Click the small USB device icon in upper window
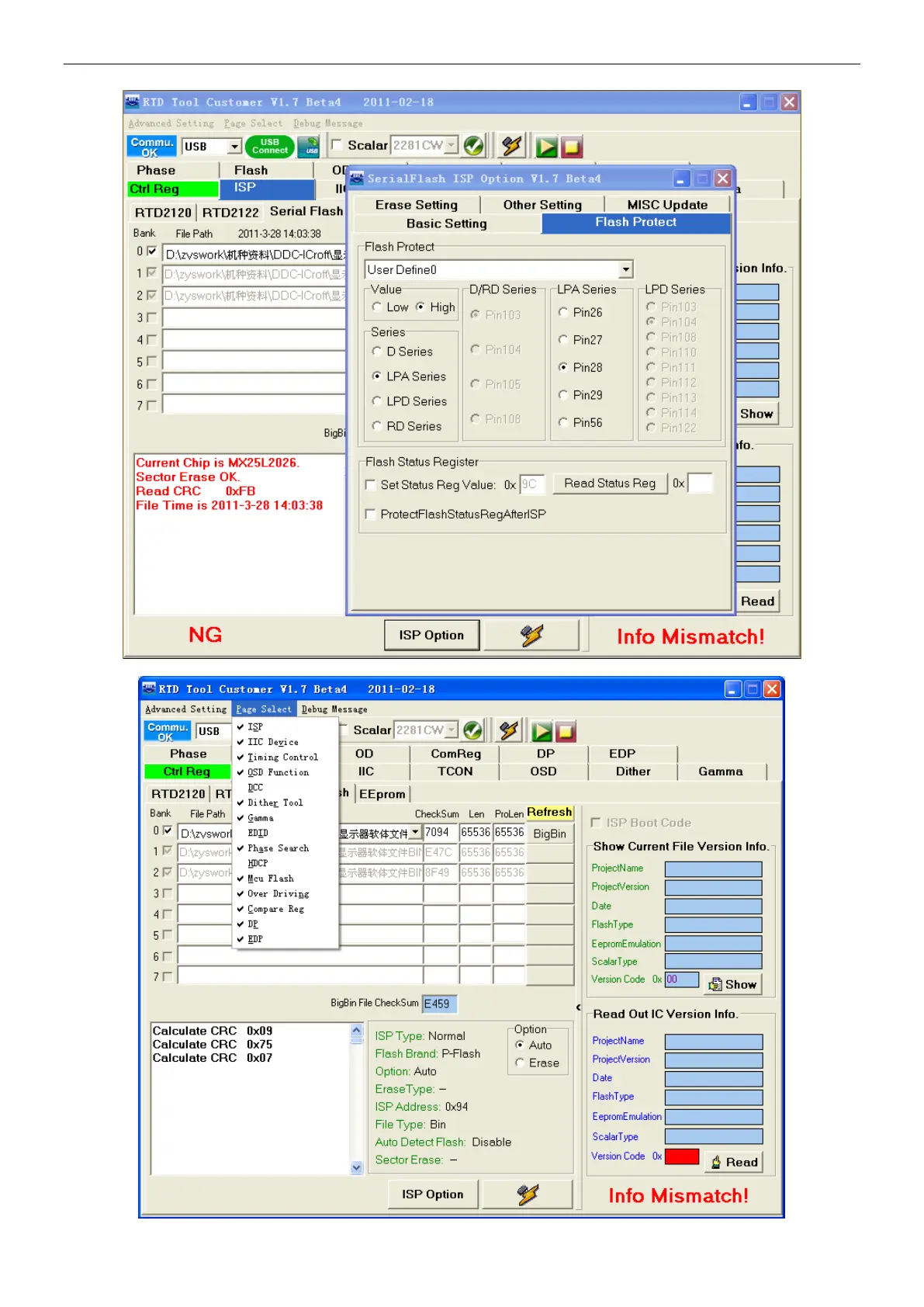924x1307 pixels. 310,146
